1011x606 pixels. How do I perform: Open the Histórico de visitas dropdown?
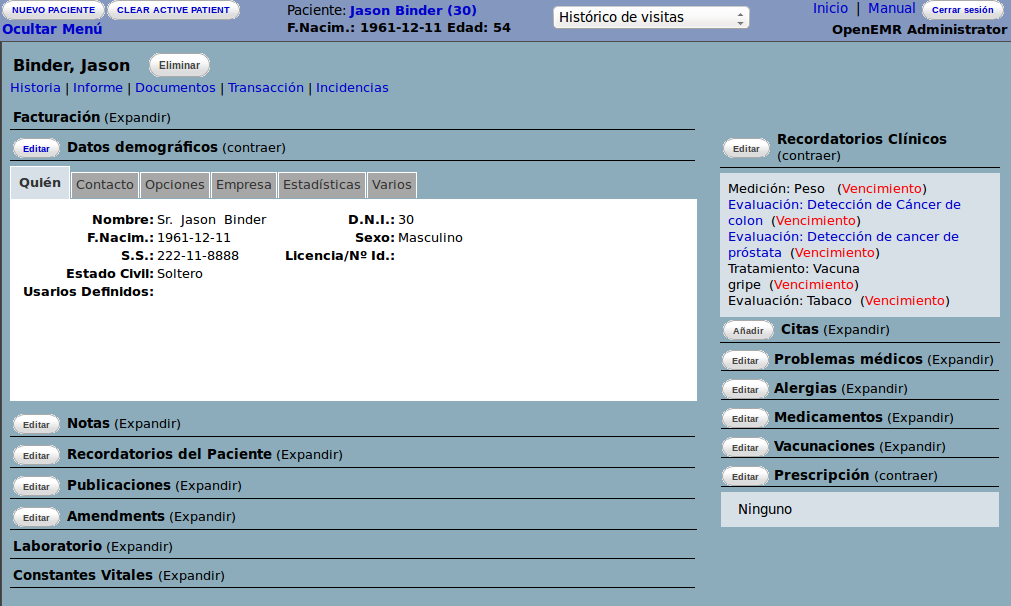pyautogui.click(x=650, y=18)
